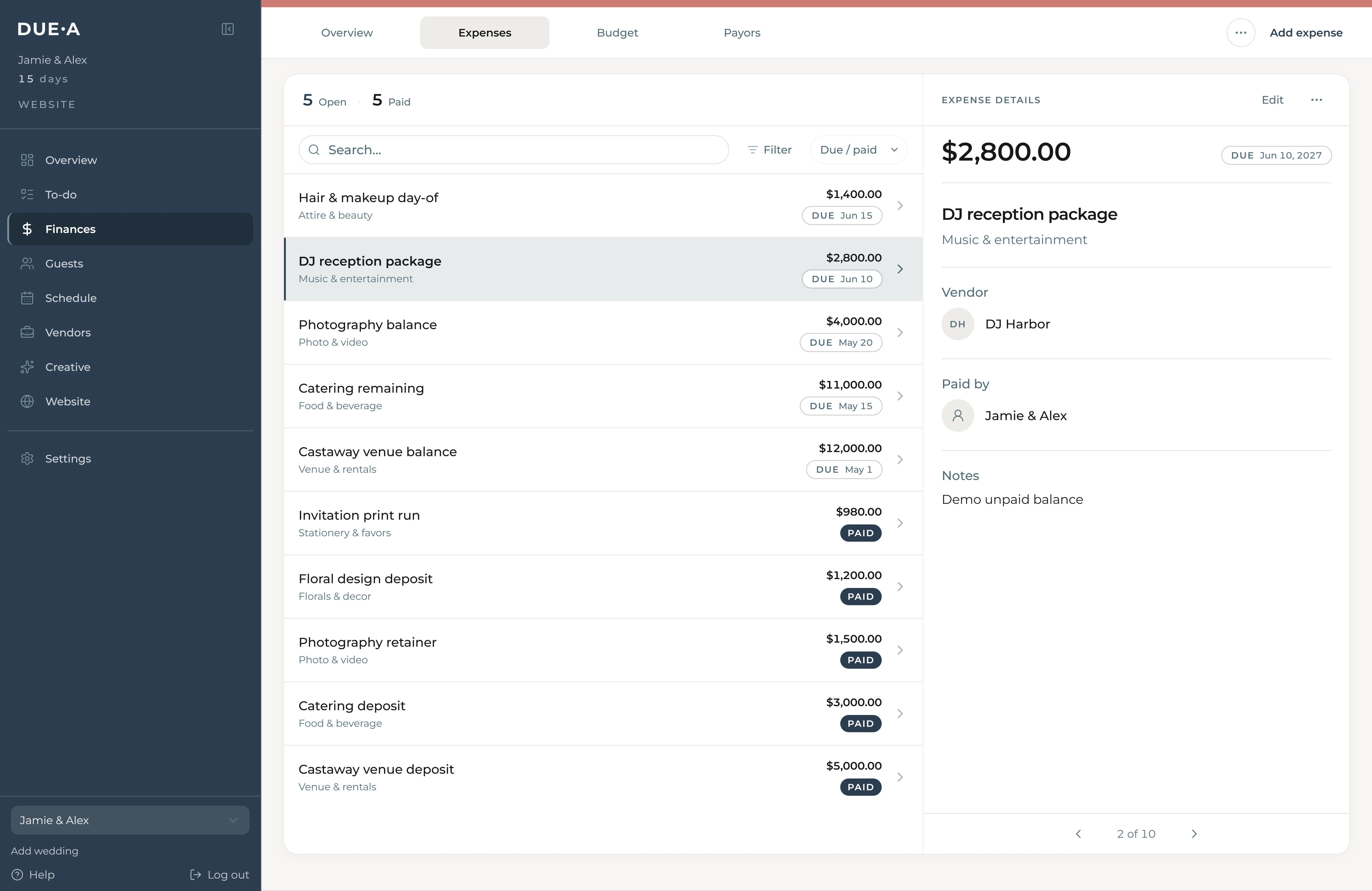The height and width of the screenshot is (891, 1372).
Task: Click the search magnifier icon
Action: 314,150
